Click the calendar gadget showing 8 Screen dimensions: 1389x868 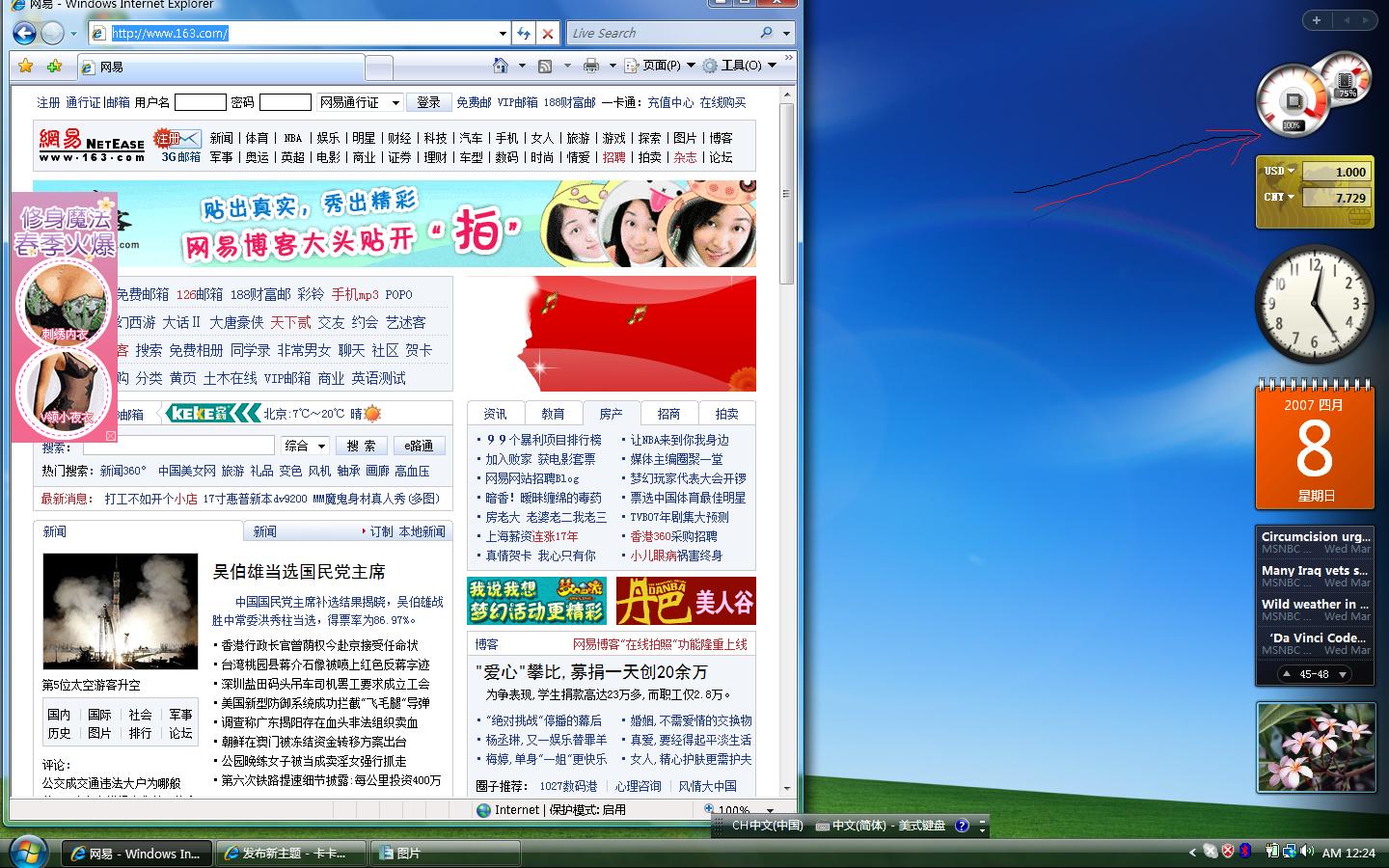click(x=1314, y=445)
